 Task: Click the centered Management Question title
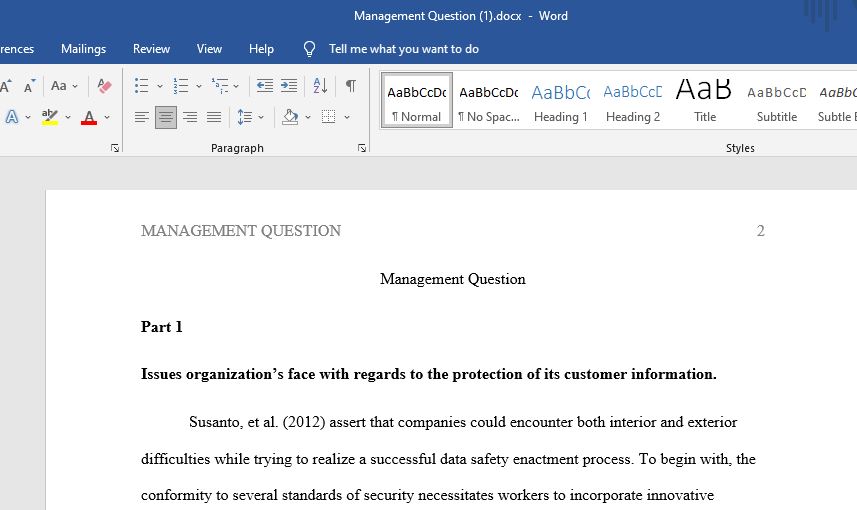coord(453,279)
